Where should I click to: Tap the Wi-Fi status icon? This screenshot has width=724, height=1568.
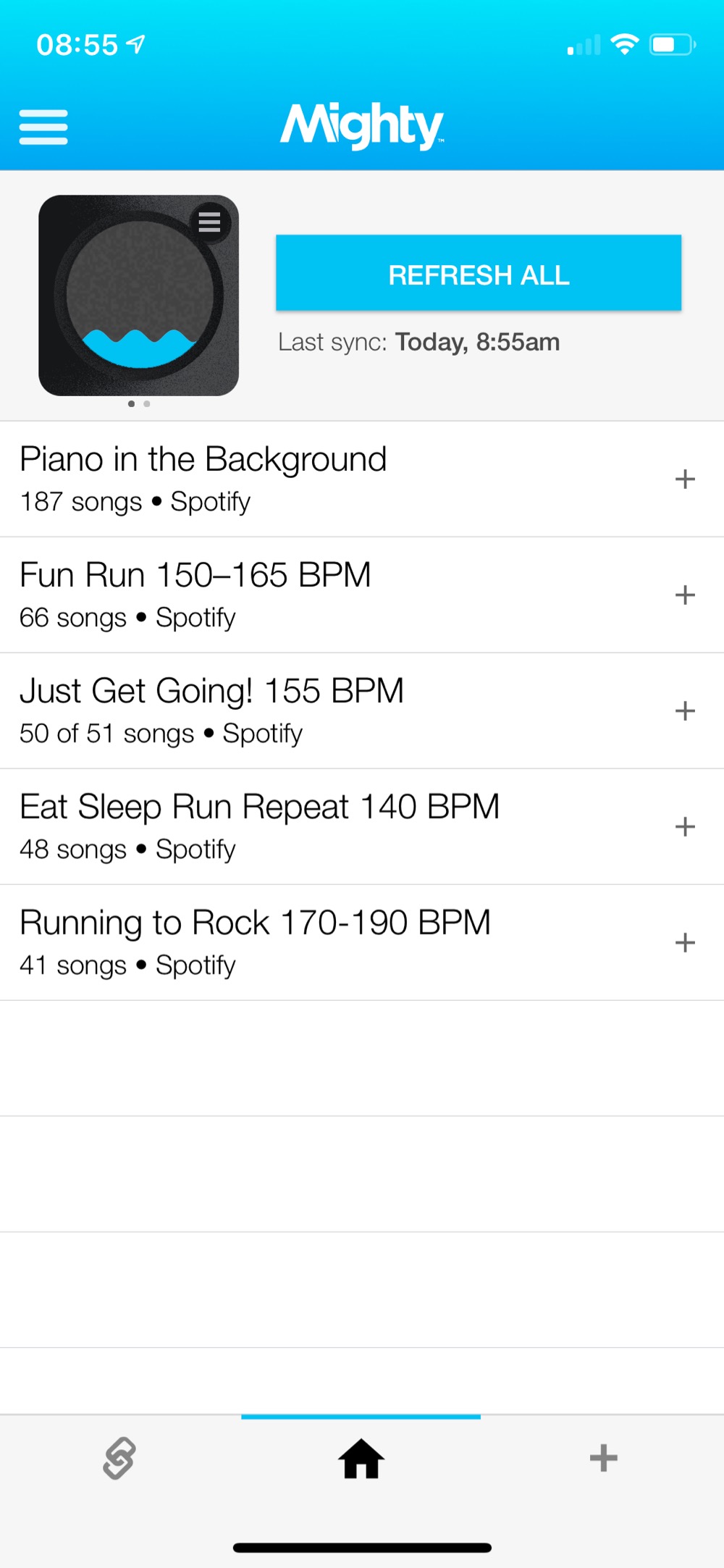click(624, 45)
